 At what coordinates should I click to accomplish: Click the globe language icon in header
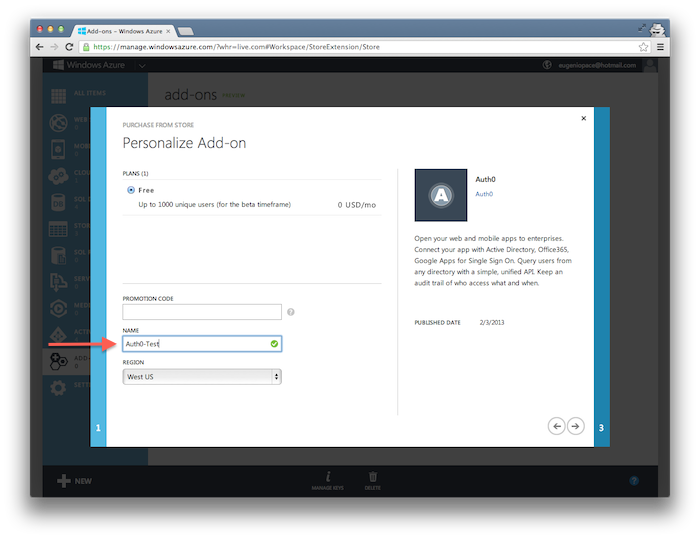[547, 65]
